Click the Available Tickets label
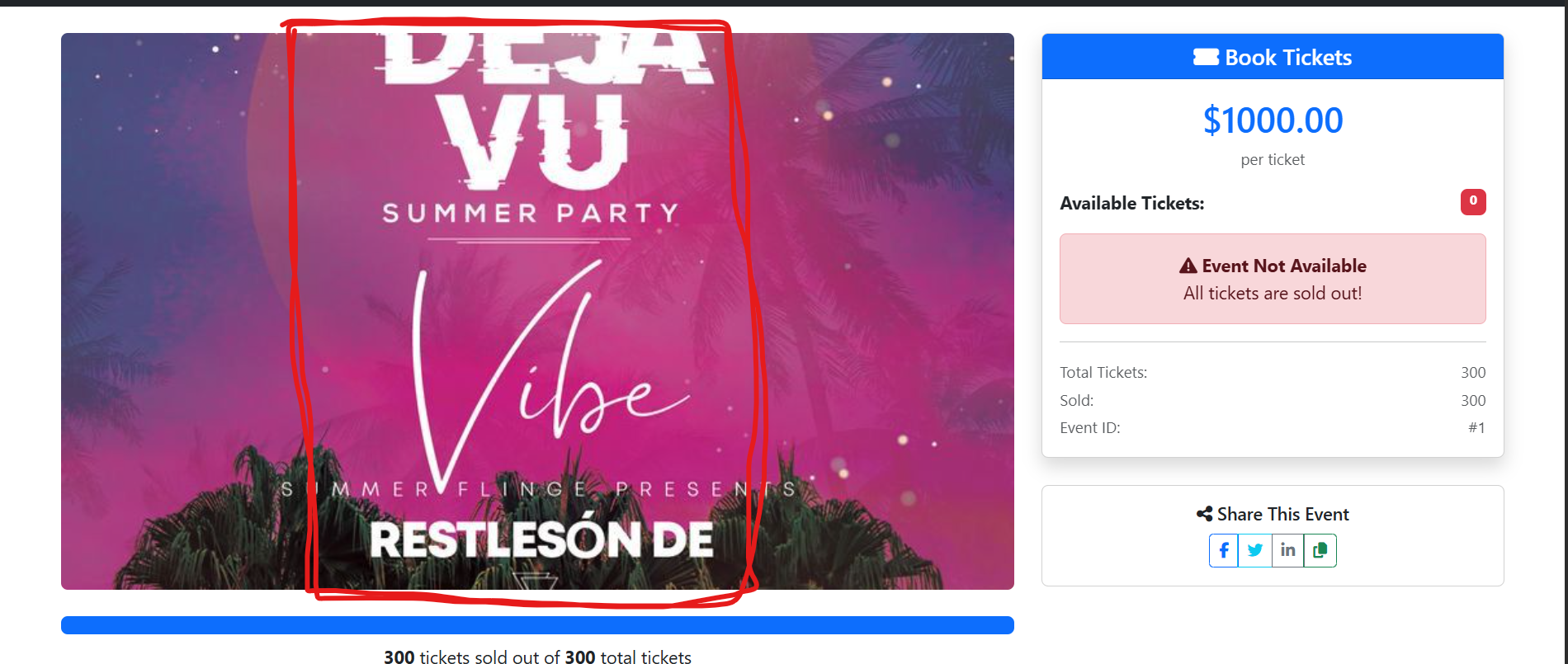Viewport: 1568px width, 664px height. click(x=1132, y=203)
